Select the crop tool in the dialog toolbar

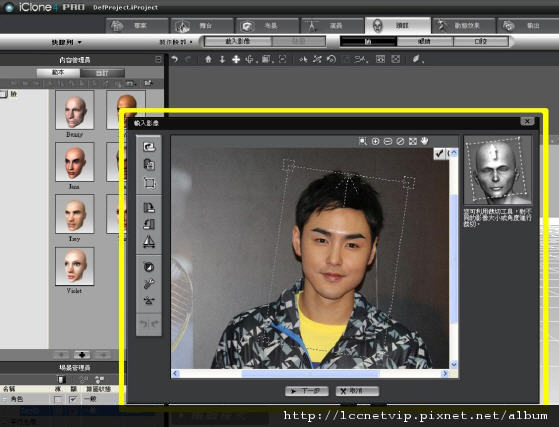(149, 183)
